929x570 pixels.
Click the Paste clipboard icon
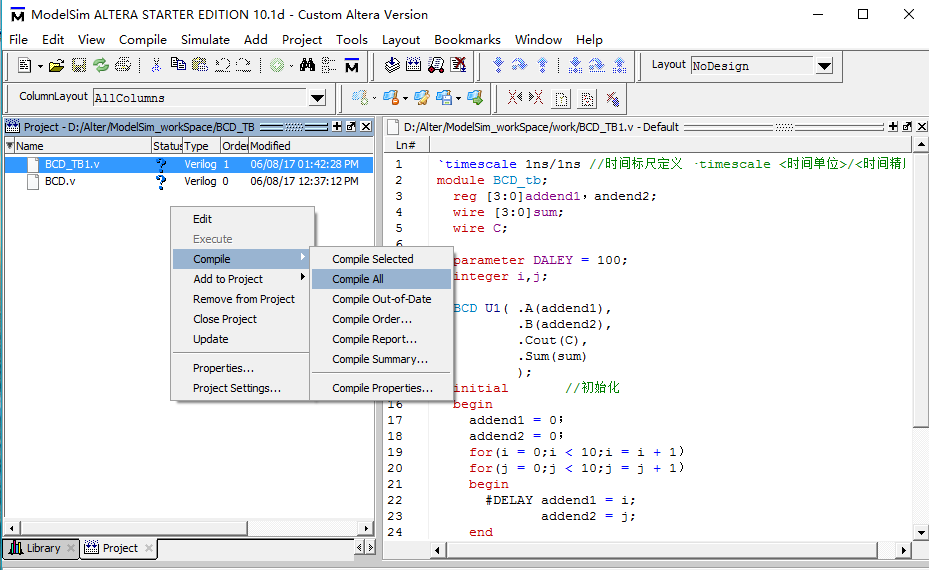(x=200, y=65)
